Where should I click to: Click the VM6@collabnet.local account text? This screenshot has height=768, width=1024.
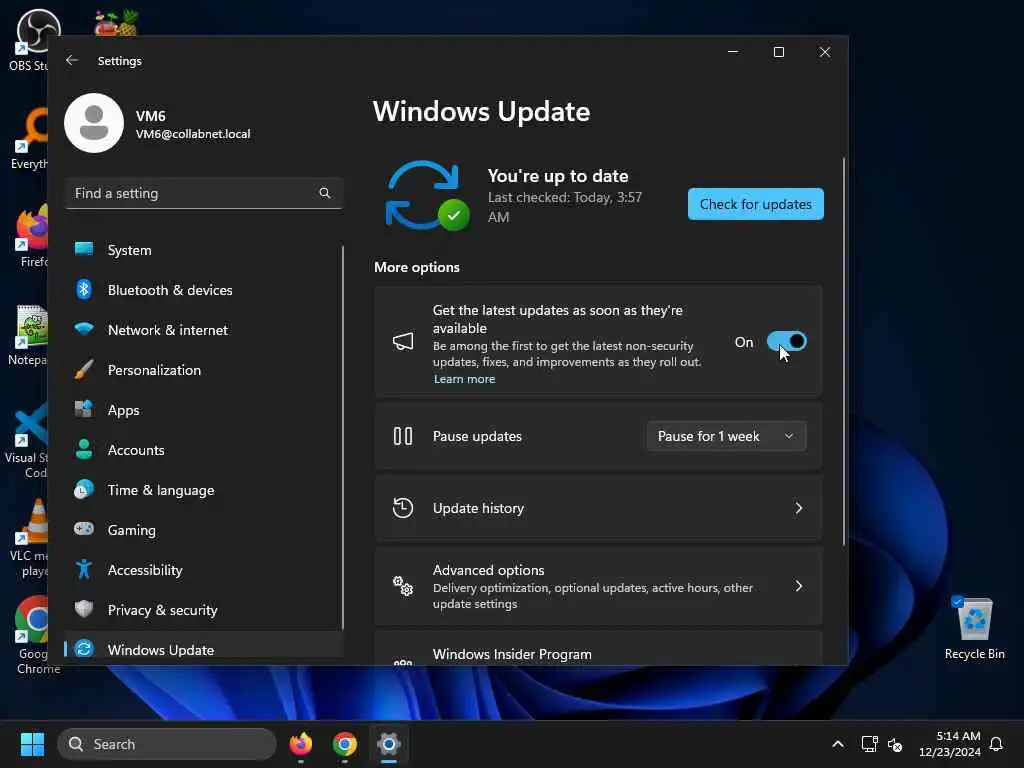tap(193, 134)
